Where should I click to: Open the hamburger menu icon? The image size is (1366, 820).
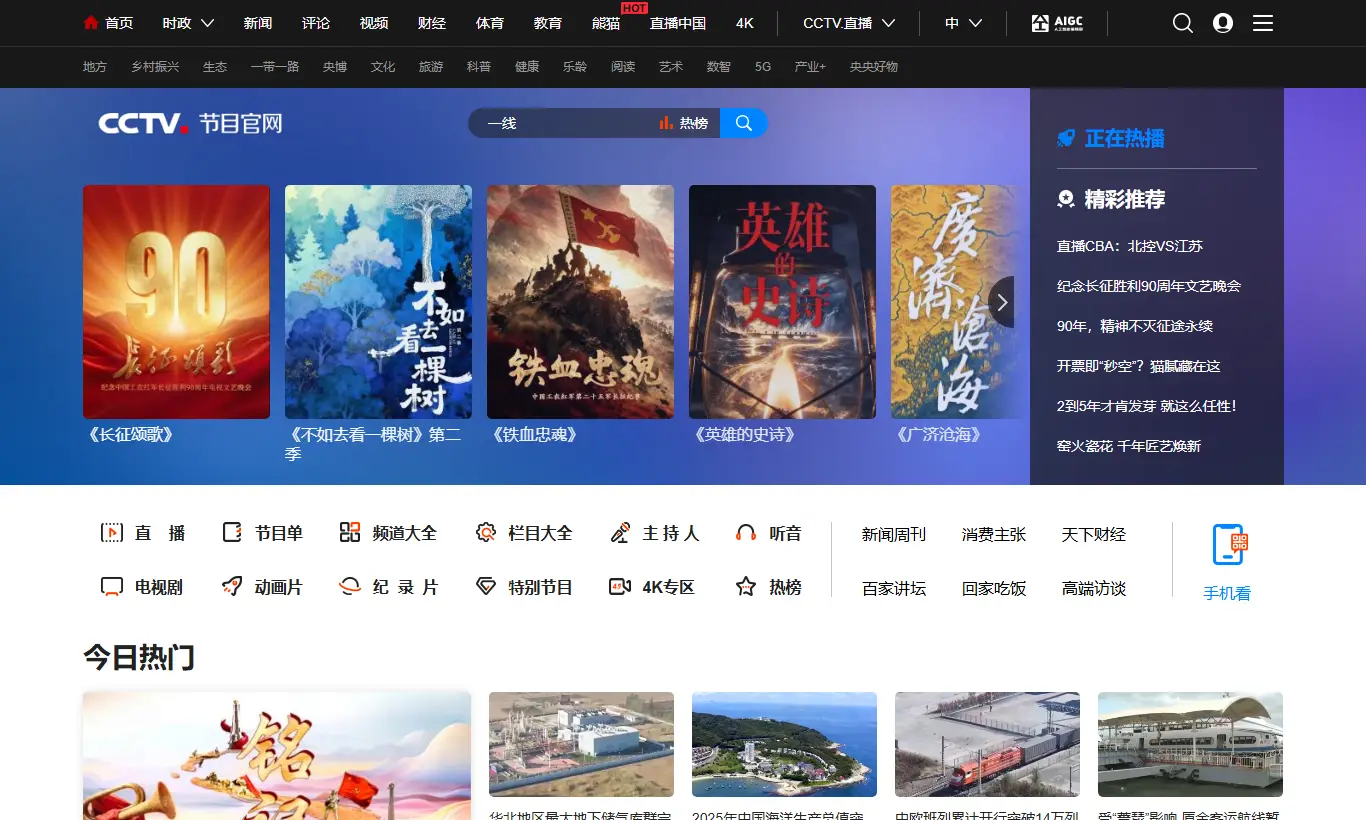pyautogui.click(x=1263, y=23)
